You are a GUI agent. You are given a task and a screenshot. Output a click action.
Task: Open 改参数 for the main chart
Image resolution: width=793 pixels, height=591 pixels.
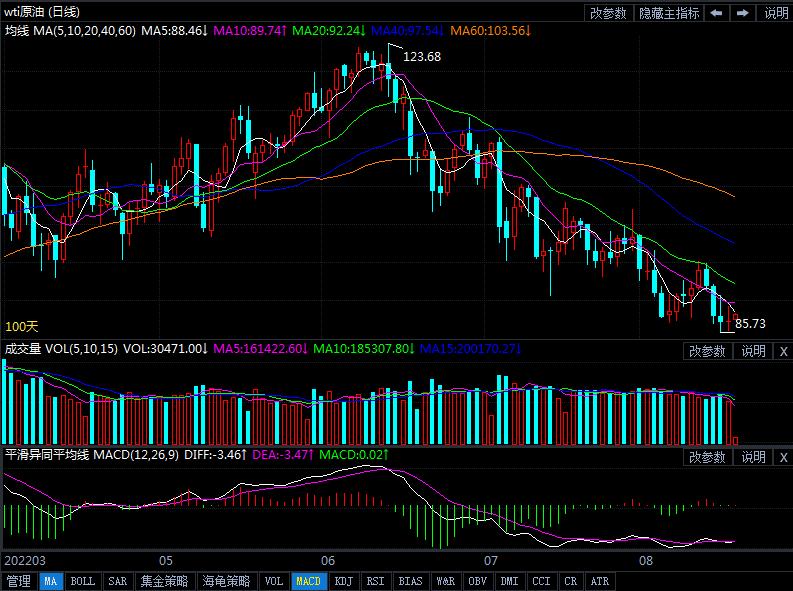[607, 13]
